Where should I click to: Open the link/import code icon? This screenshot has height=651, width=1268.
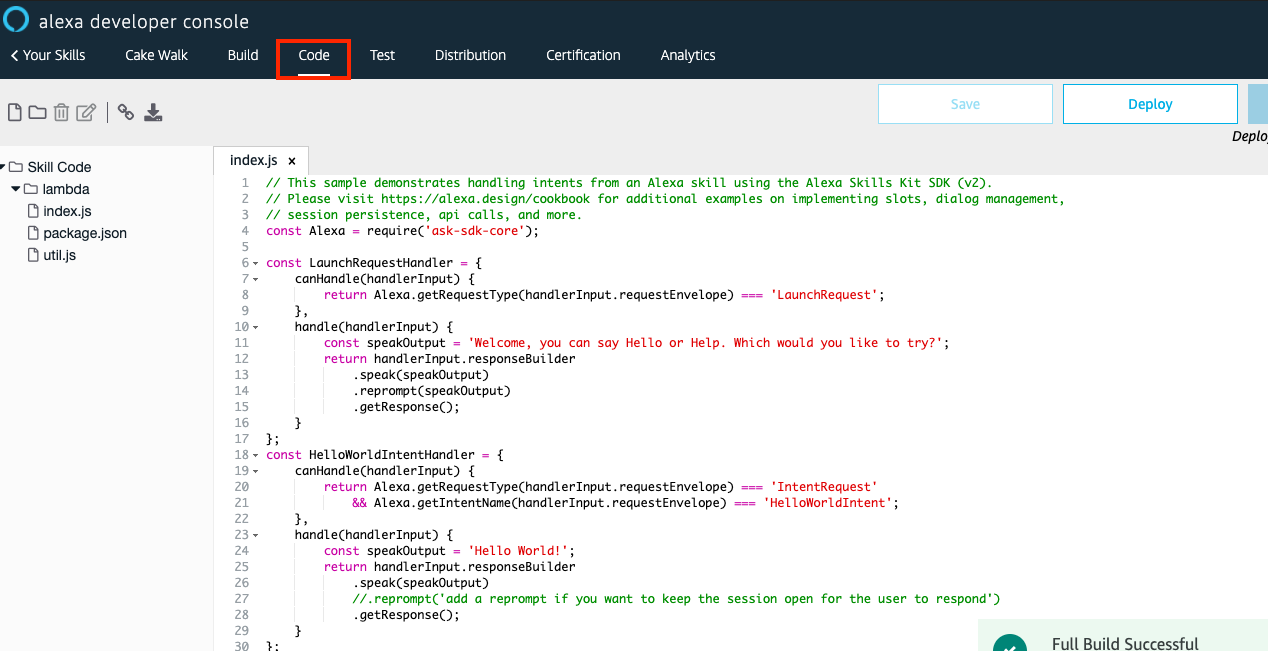(x=125, y=112)
